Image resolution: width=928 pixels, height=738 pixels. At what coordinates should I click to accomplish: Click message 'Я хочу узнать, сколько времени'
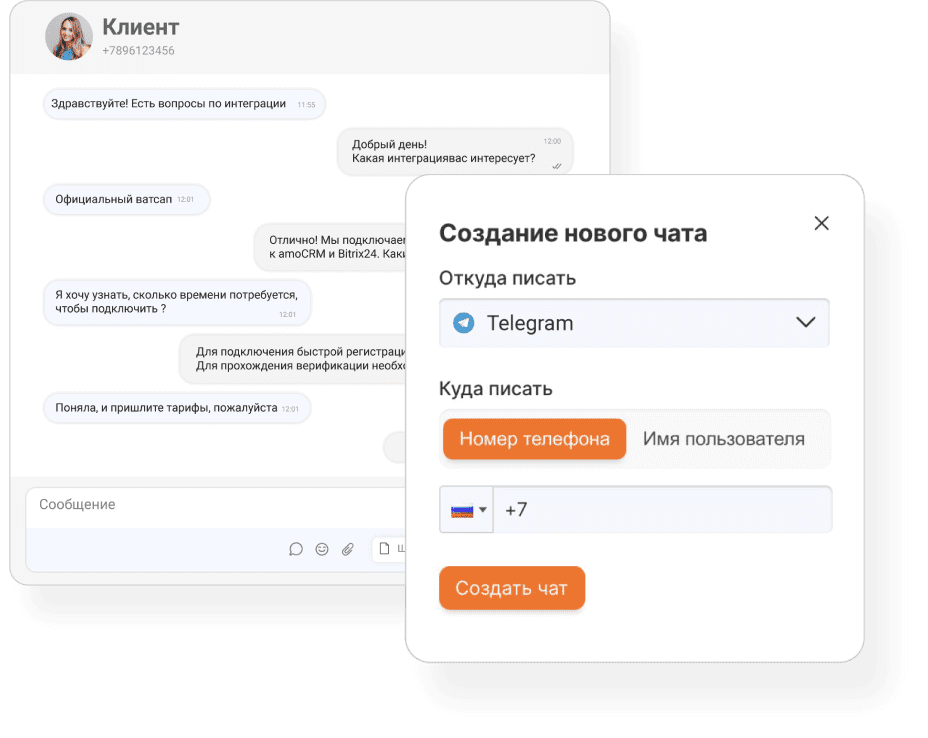click(x=177, y=302)
